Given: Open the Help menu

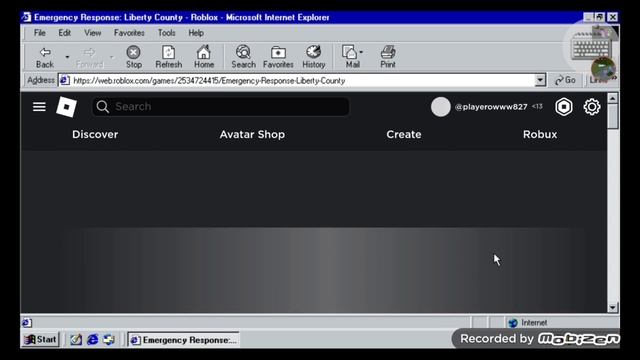Looking at the screenshot, I should 196,33.
